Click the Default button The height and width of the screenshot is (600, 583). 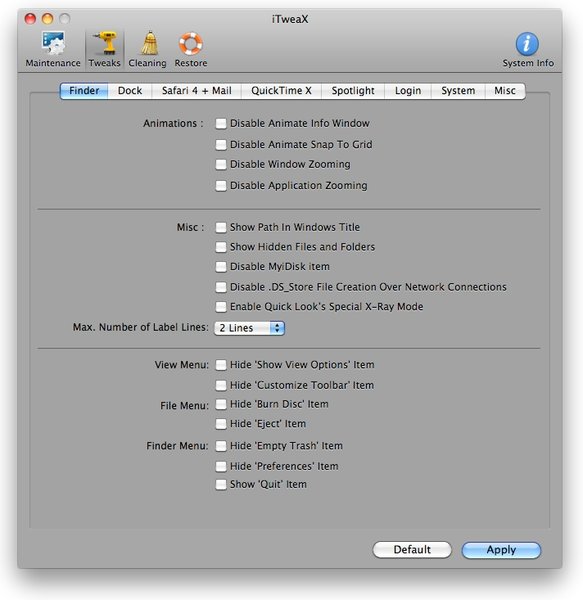point(412,550)
